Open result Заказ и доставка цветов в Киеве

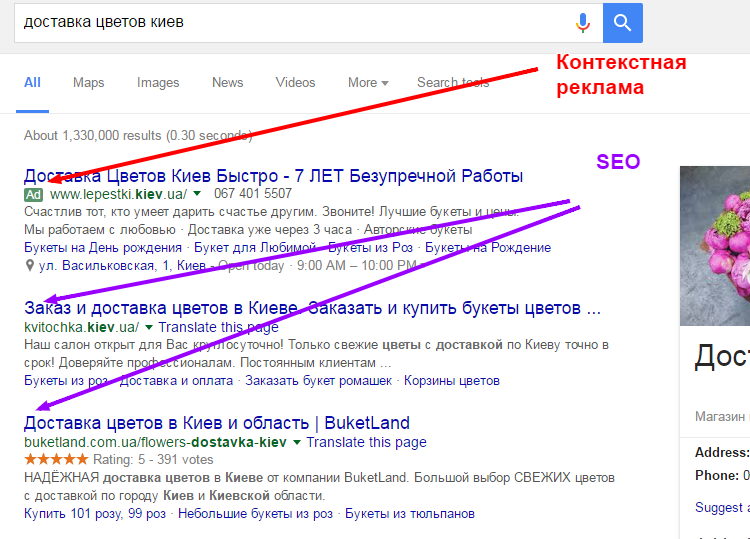click(x=312, y=308)
